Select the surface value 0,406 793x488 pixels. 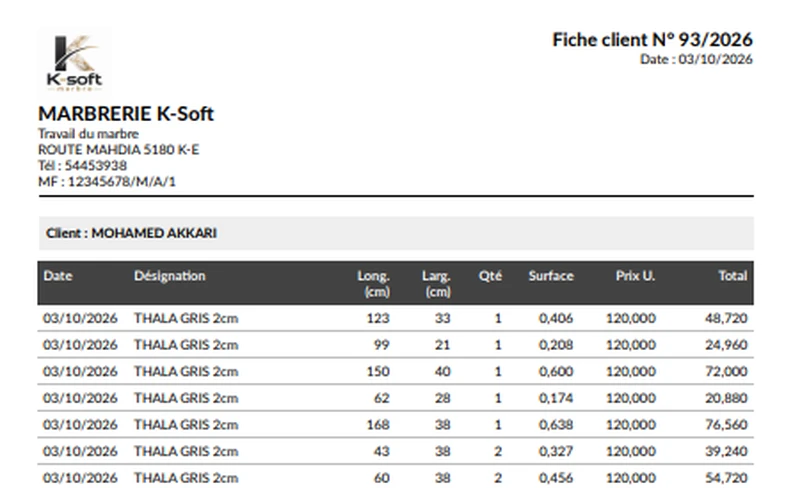(x=556, y=319)
